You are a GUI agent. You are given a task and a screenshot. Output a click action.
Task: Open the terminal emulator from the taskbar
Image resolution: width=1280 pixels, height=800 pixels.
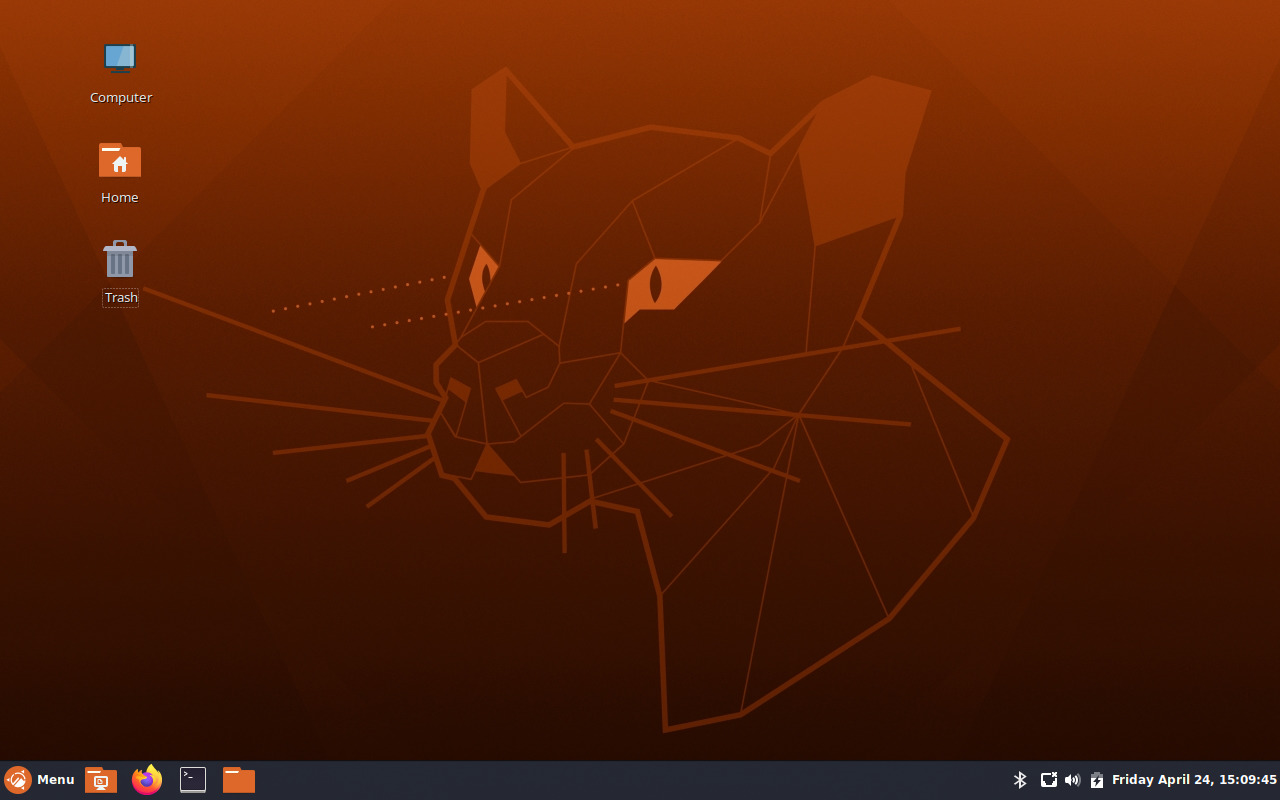(x=192, y=779)
